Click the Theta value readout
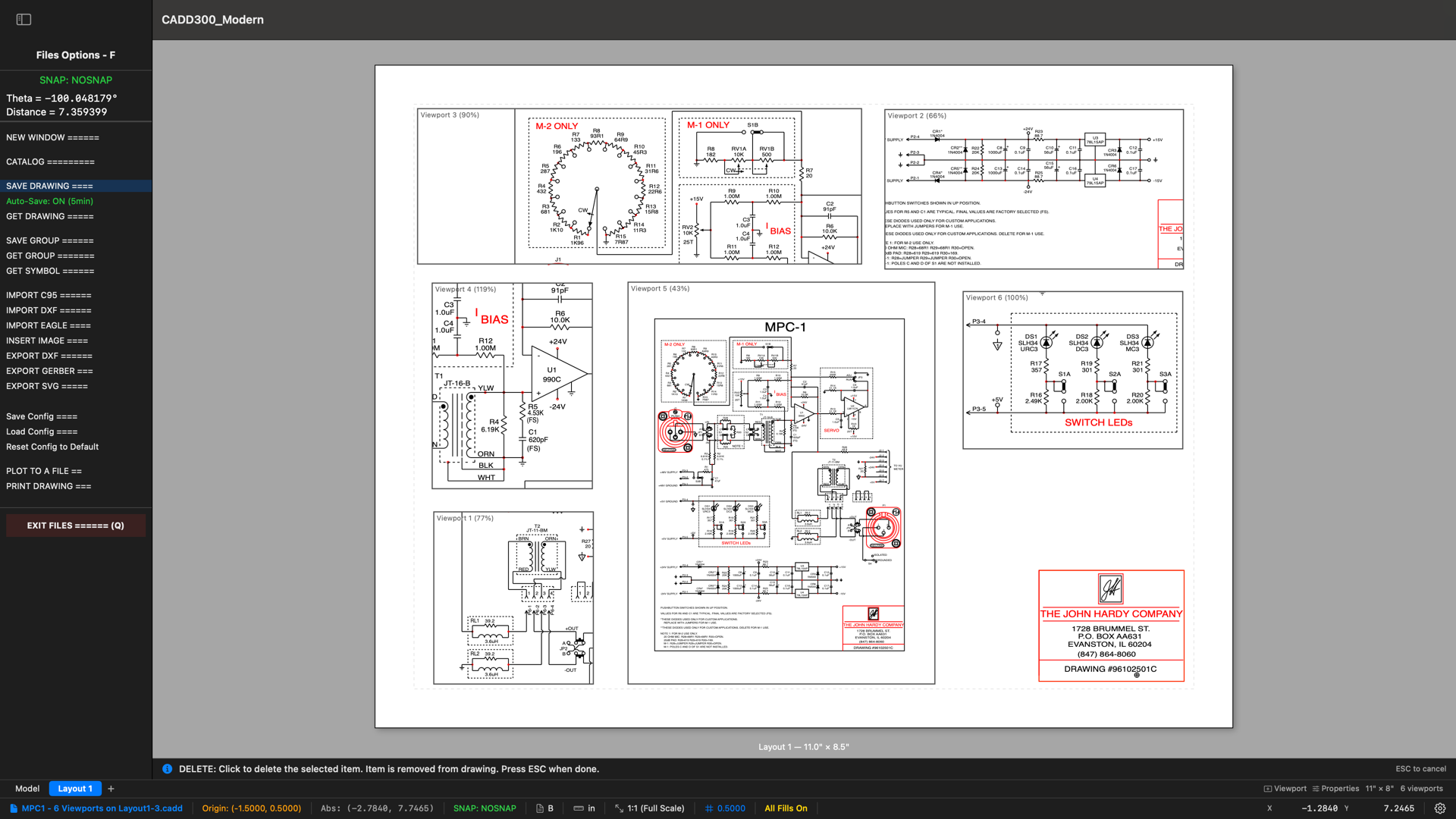The image size is (1456, 819). point(61,99)
